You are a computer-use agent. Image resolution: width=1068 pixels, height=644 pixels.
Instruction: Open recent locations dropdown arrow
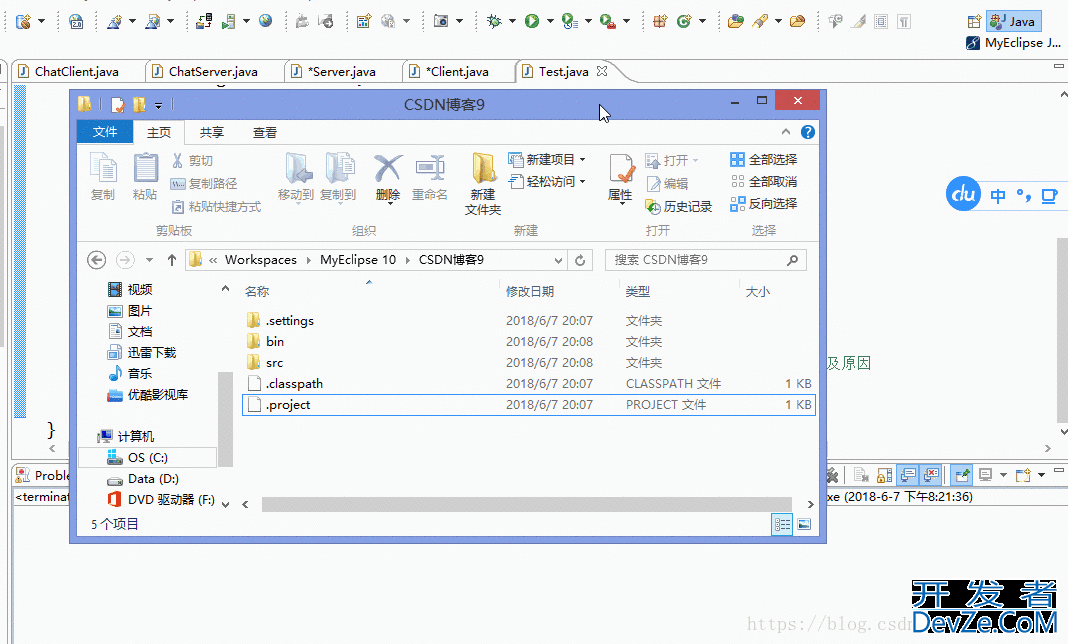(149, 260)
